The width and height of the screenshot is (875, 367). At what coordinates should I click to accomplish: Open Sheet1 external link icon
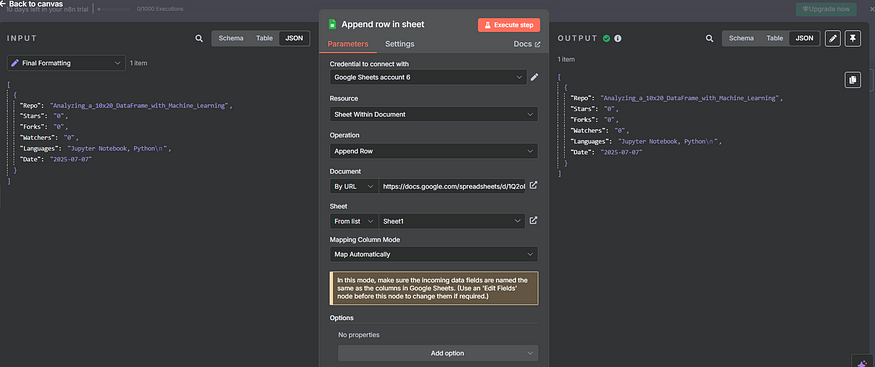533,221
